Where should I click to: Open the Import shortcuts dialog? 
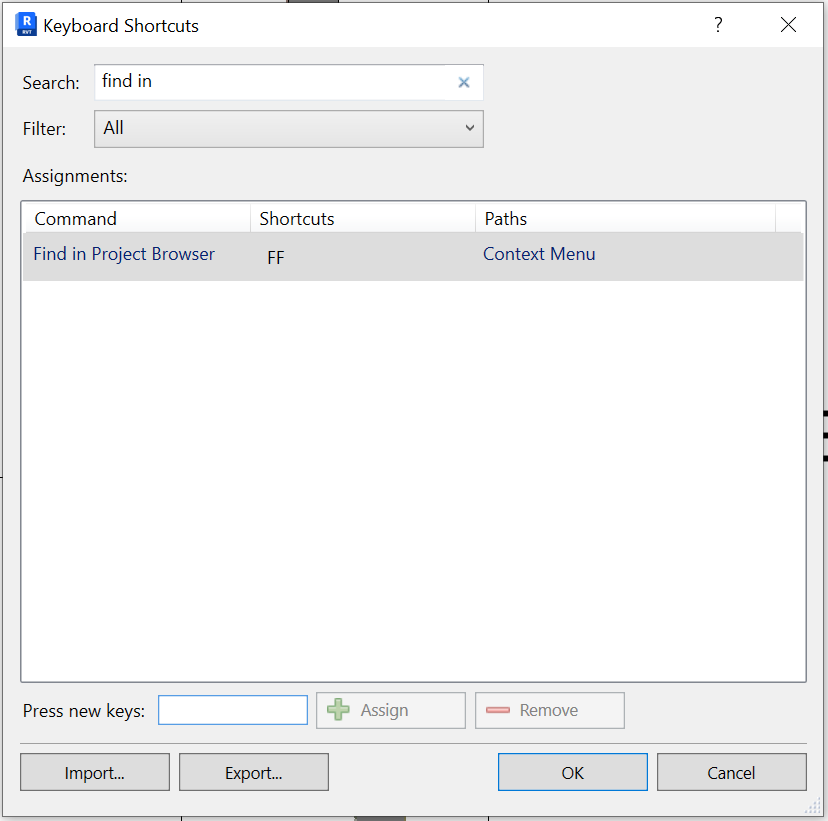coord(94,772)
